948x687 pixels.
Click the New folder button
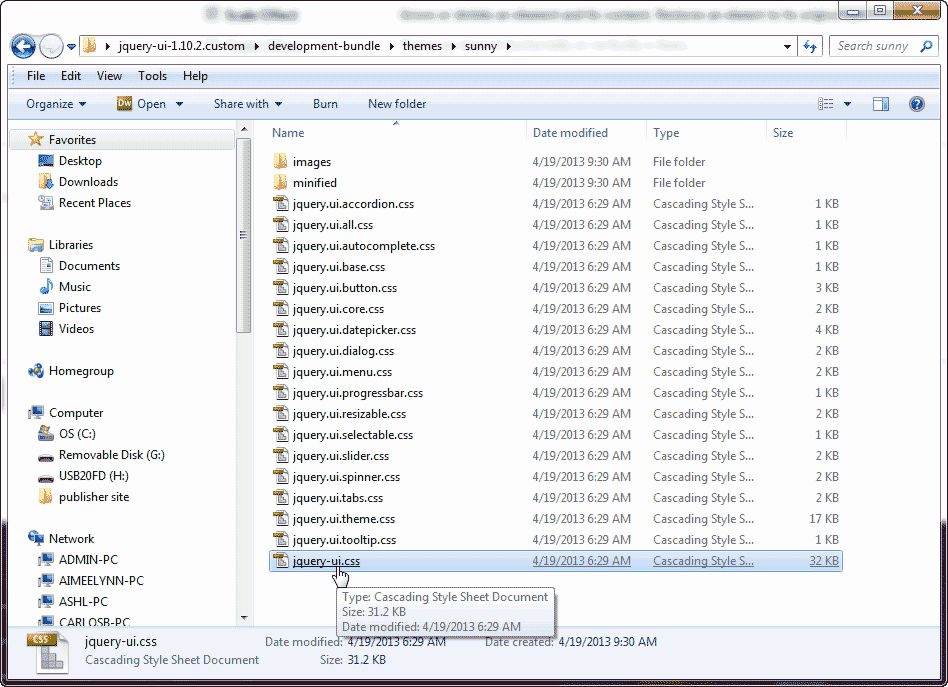pos(397,104)
